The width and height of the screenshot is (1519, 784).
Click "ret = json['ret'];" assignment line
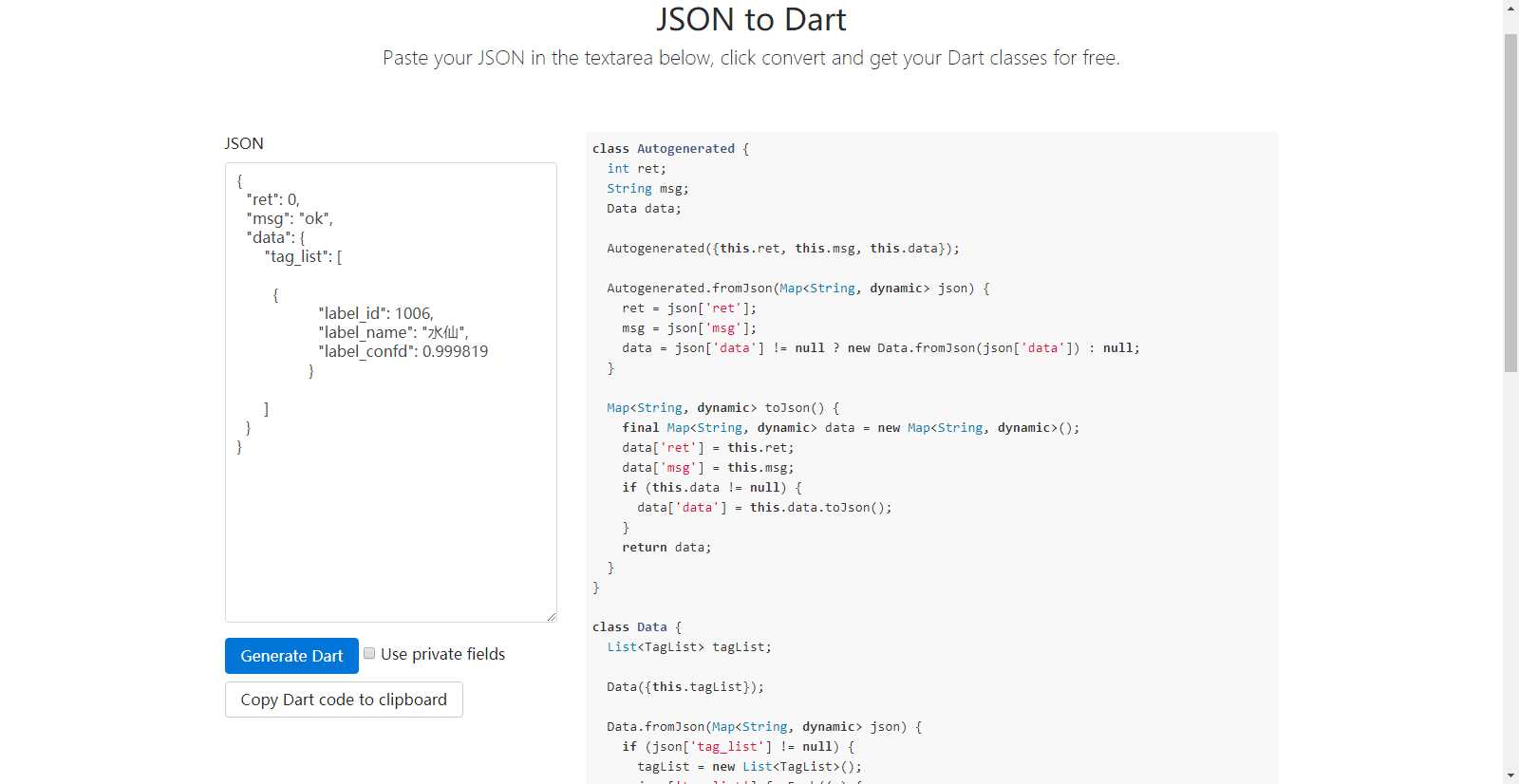(689, 308)
